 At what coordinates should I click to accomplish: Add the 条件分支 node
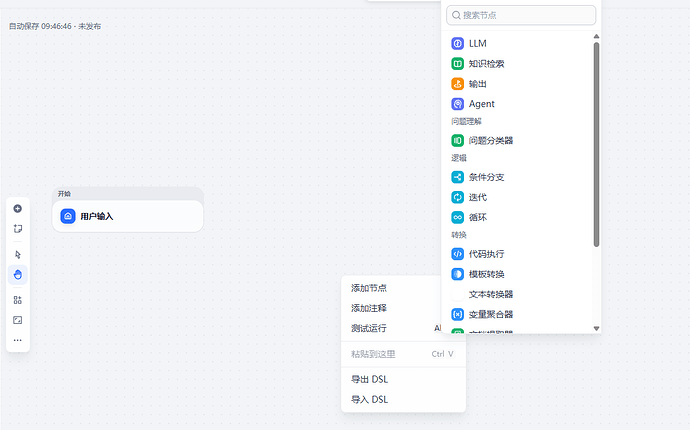point(486,177)
